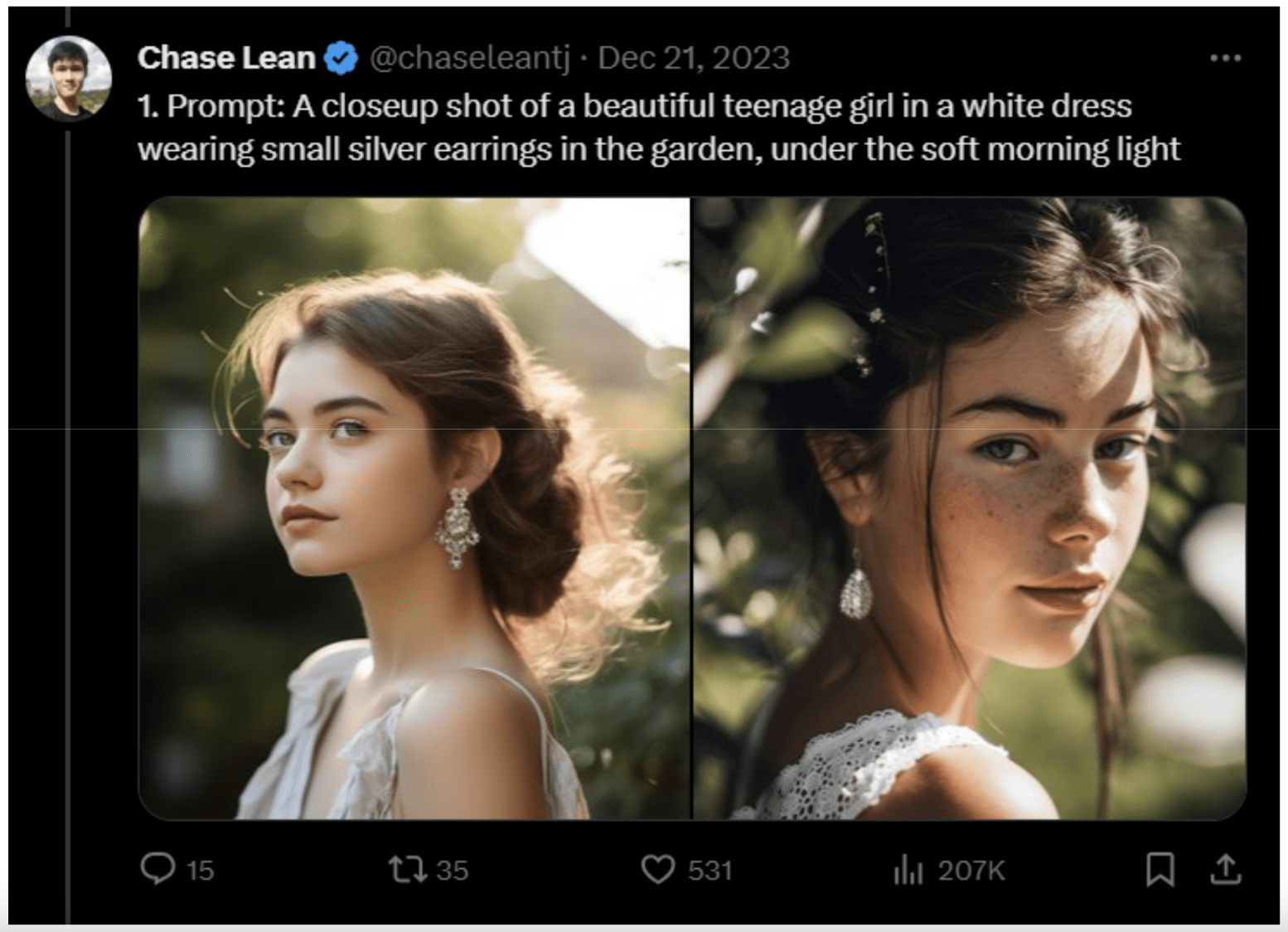Open the right freckled portrait image
This screenshot has width=1288, height=932.
[970, 508]
